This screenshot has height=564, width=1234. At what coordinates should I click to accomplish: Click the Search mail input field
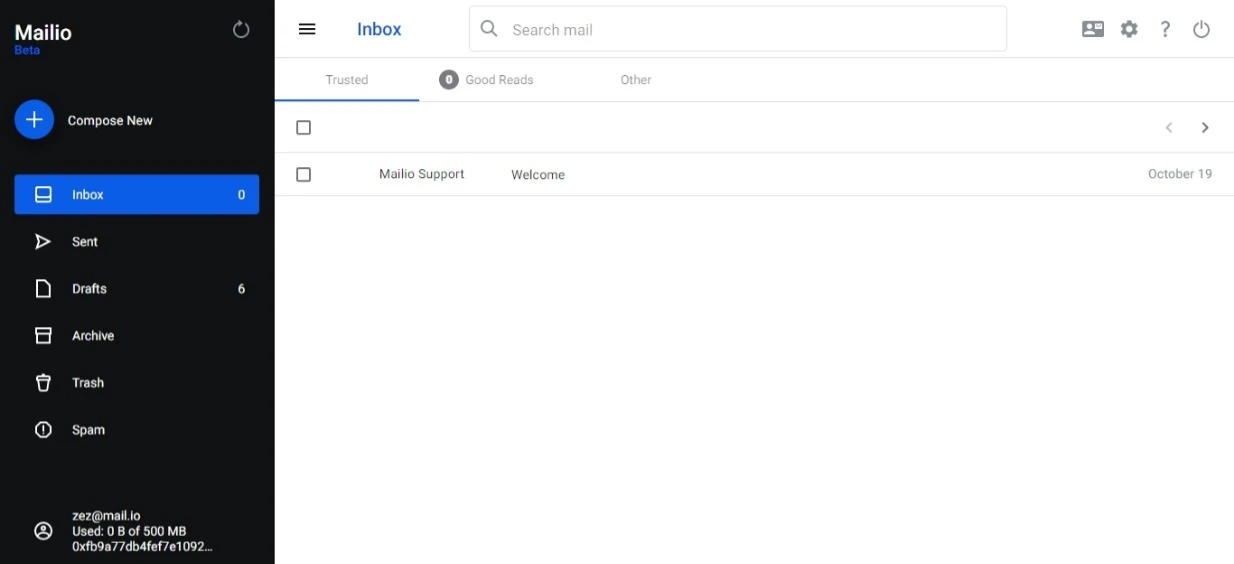[750, 30]
